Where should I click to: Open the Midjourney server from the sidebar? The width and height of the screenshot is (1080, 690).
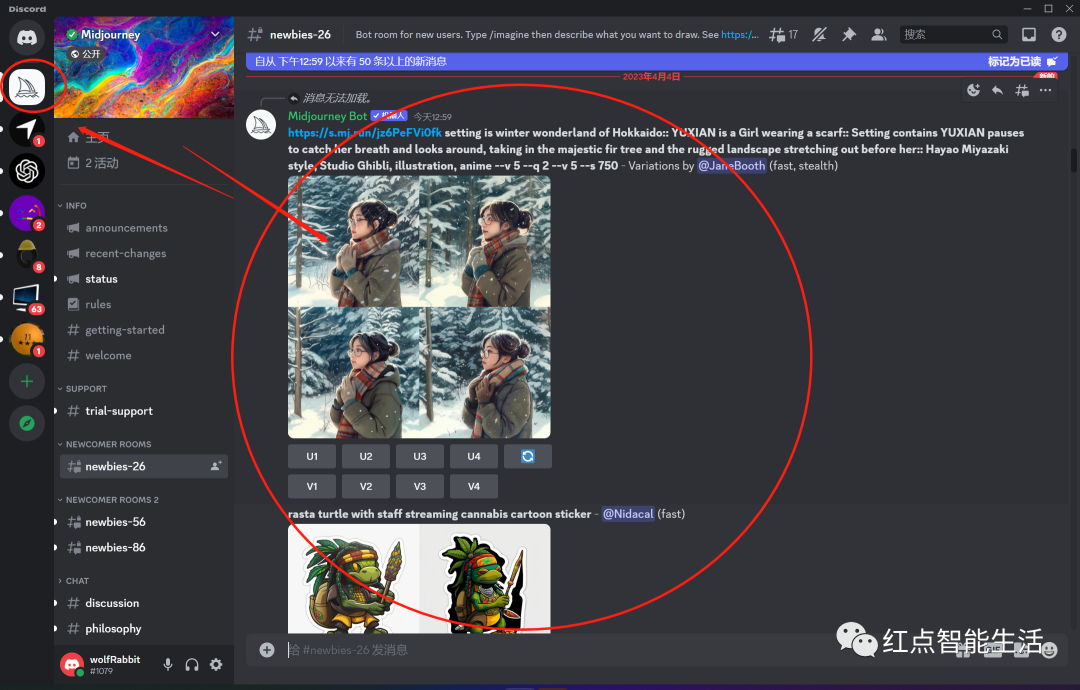pos(27,87)
